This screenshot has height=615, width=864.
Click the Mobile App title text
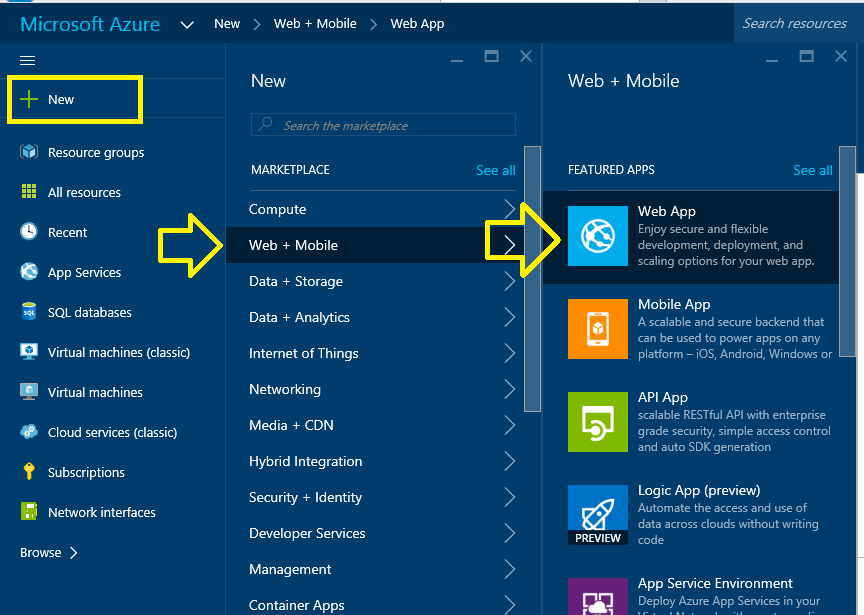pyautogui.click(x=674, y=304)
